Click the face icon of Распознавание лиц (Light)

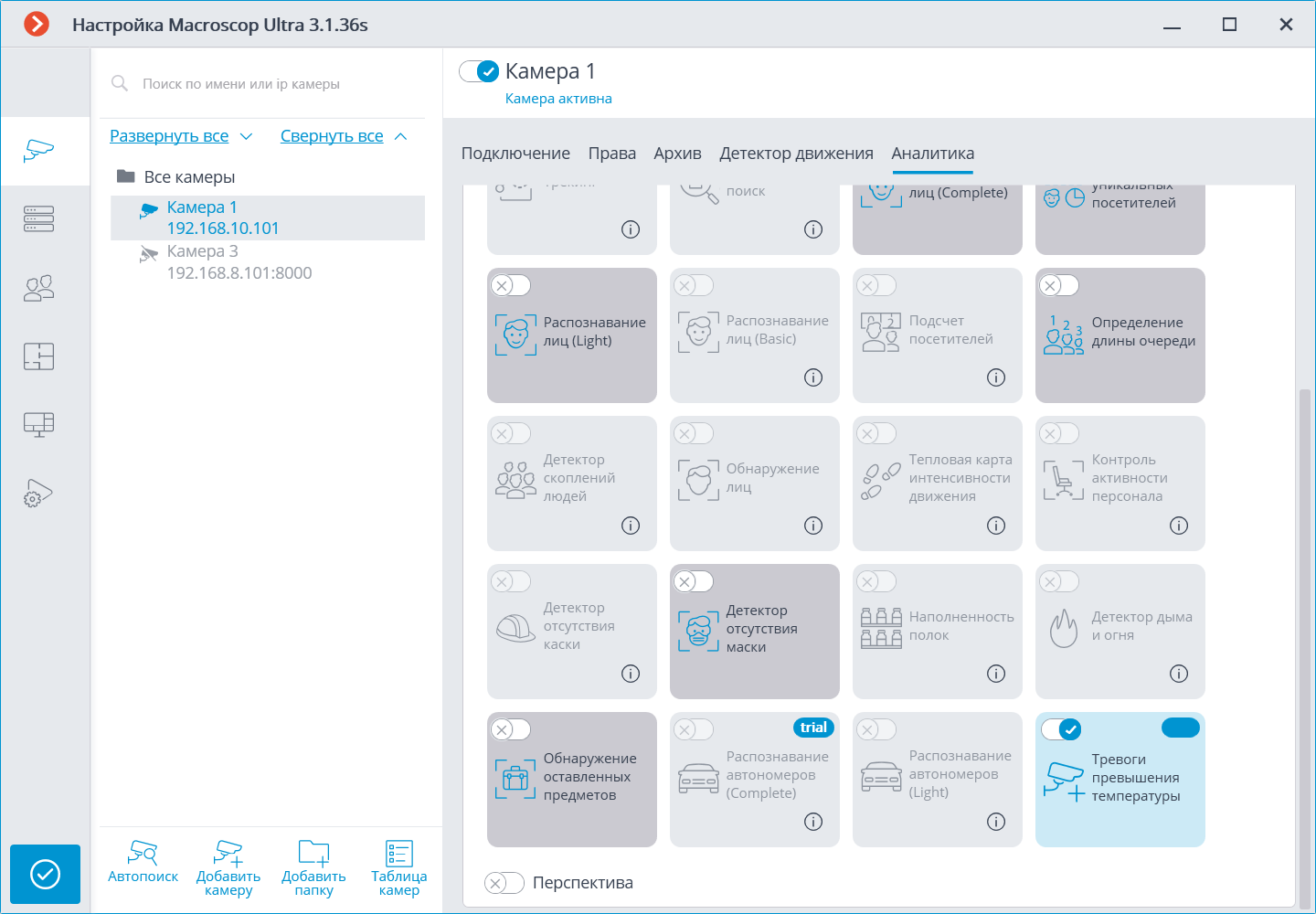(x=515, y=335)
